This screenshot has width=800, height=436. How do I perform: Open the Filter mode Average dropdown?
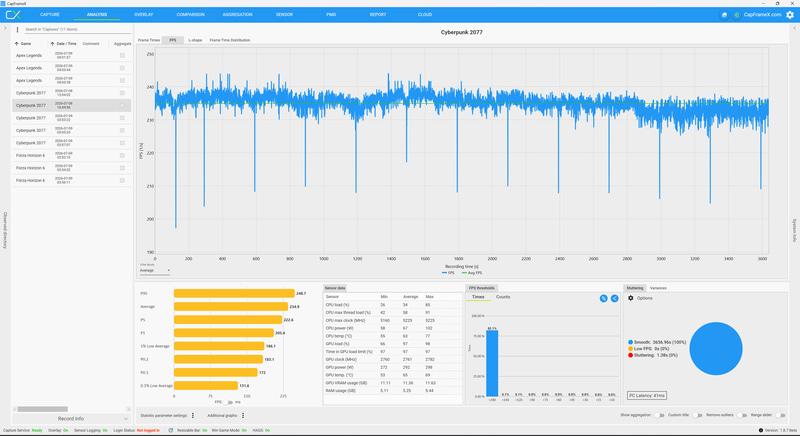(155, 271)
